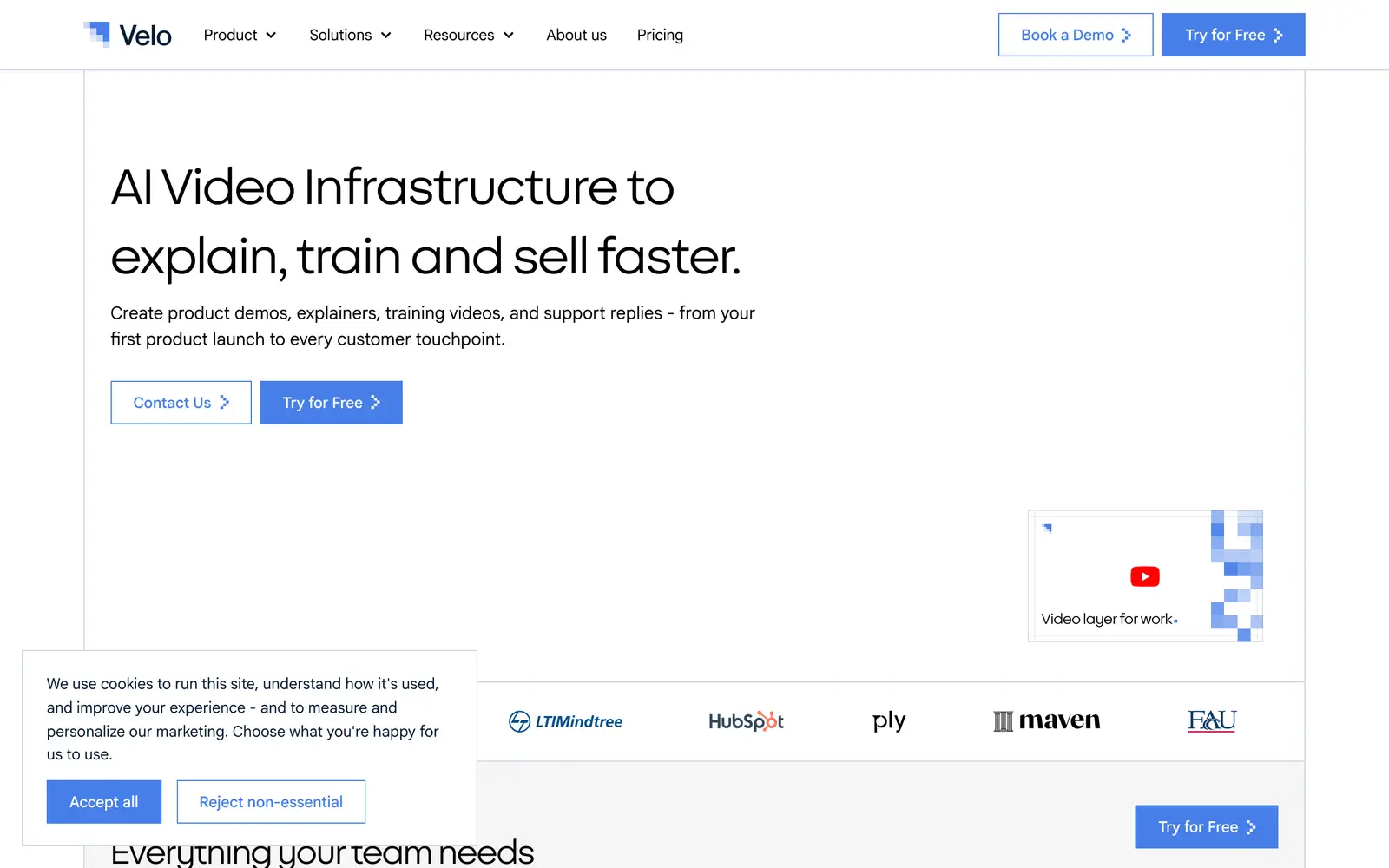Viewport: 1389px width, 868px height.
Task: Click the AI Video Infrastructure headline
Action: point(425,221)
